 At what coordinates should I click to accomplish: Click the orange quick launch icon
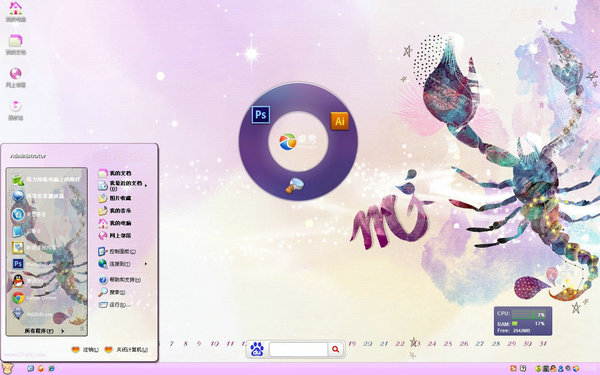41,368
